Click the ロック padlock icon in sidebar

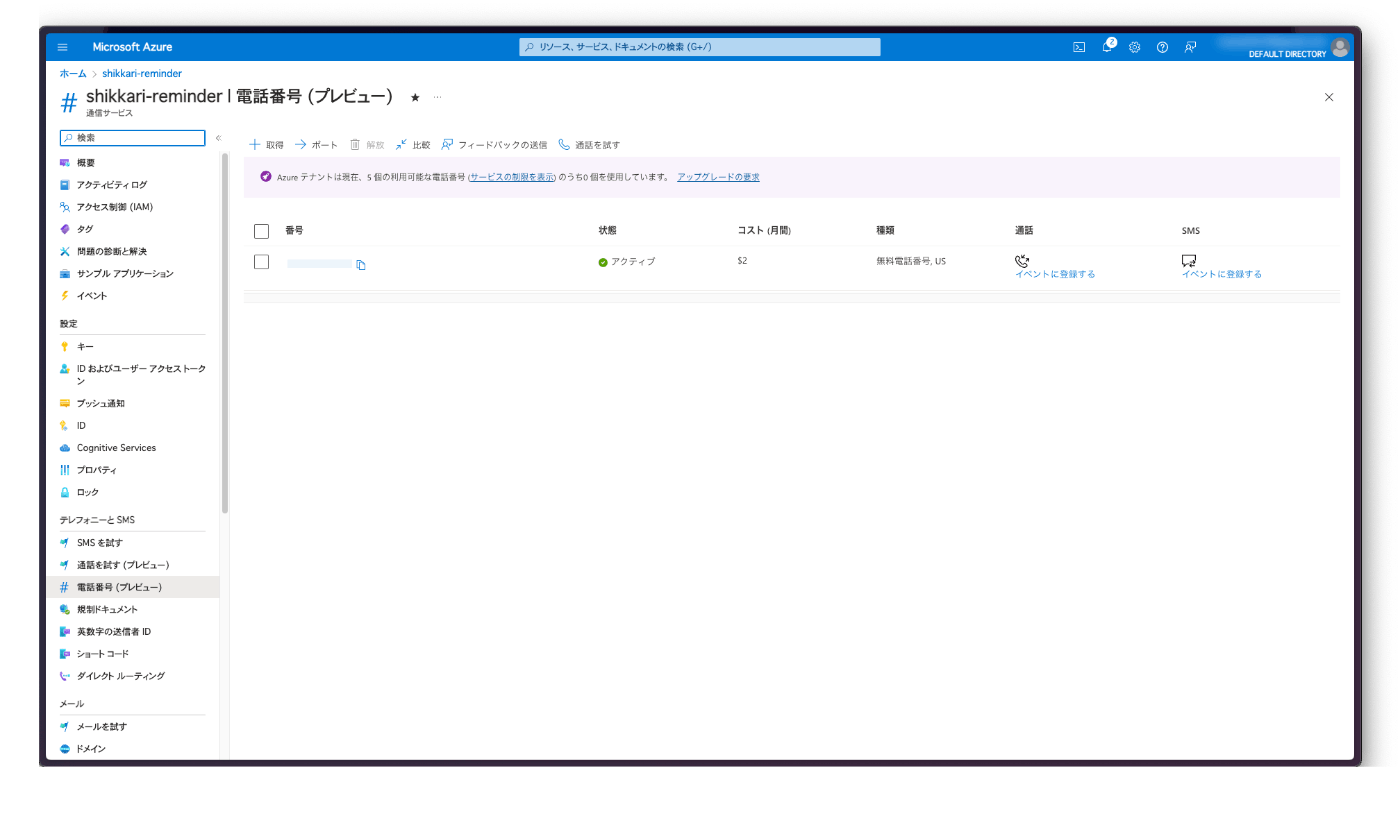[65, 492]
